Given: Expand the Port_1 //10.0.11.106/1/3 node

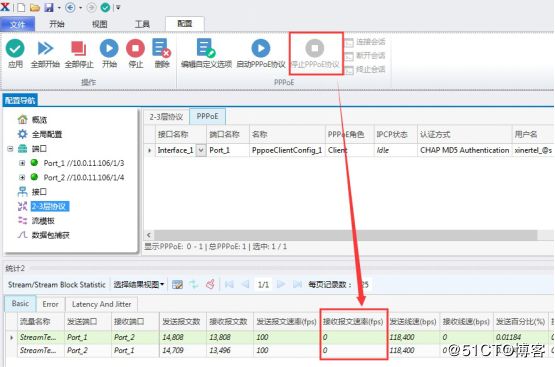Looking at the screenshot, I should pyautogui.click(x=22, y=163).
